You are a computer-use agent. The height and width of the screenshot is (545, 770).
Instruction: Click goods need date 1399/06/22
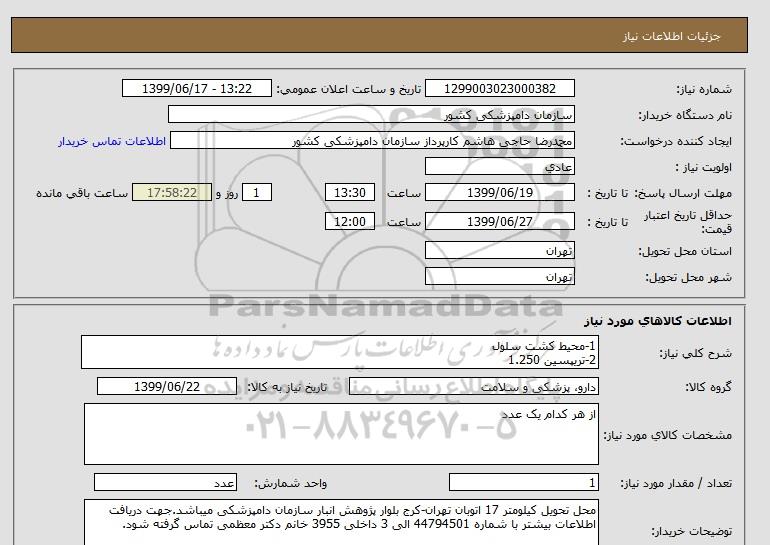[167, 386]
